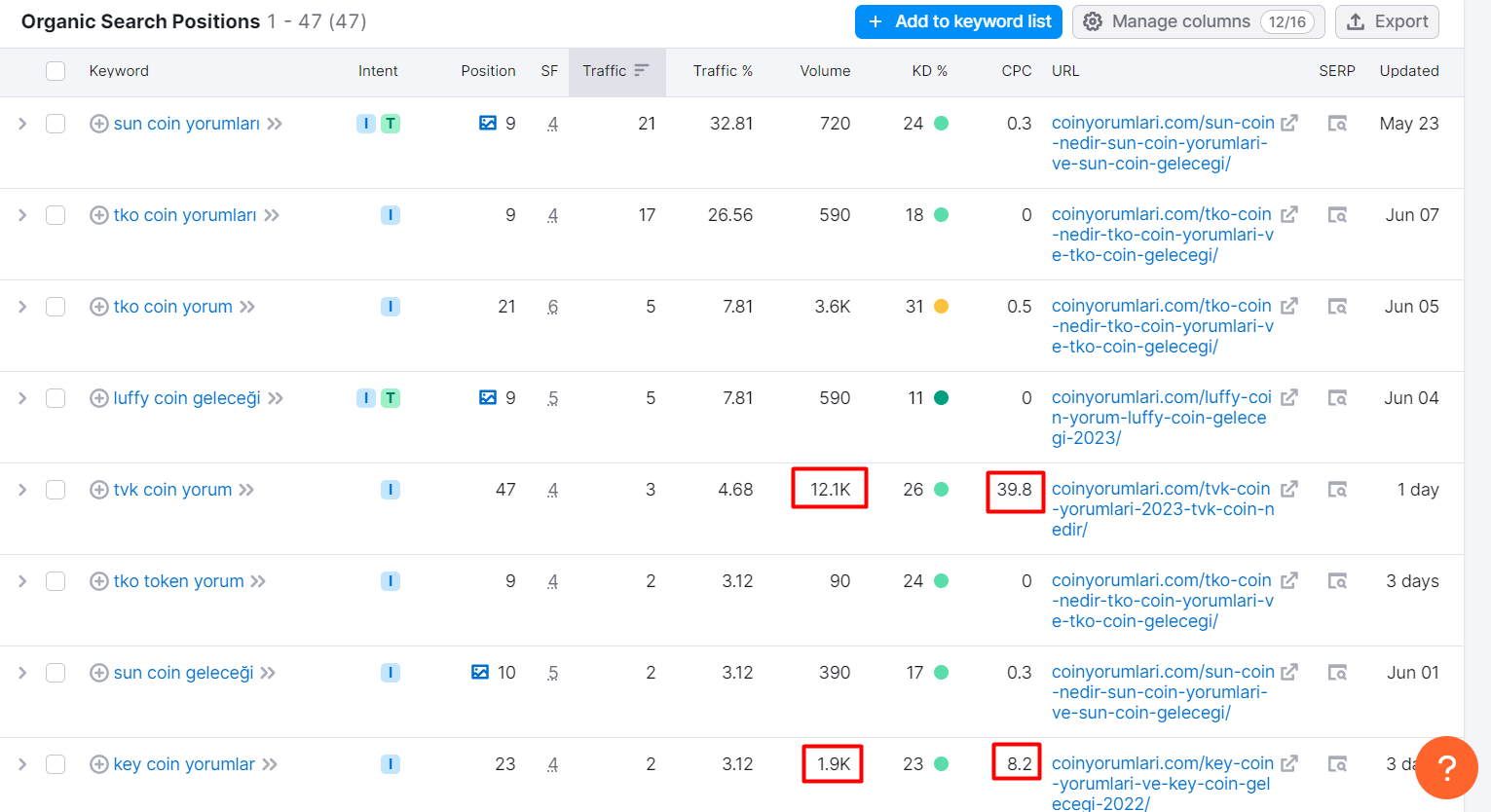Expand the tko coin yorumları row
Viewport: 1491px width, 812px height.
(x=22, y=215)
